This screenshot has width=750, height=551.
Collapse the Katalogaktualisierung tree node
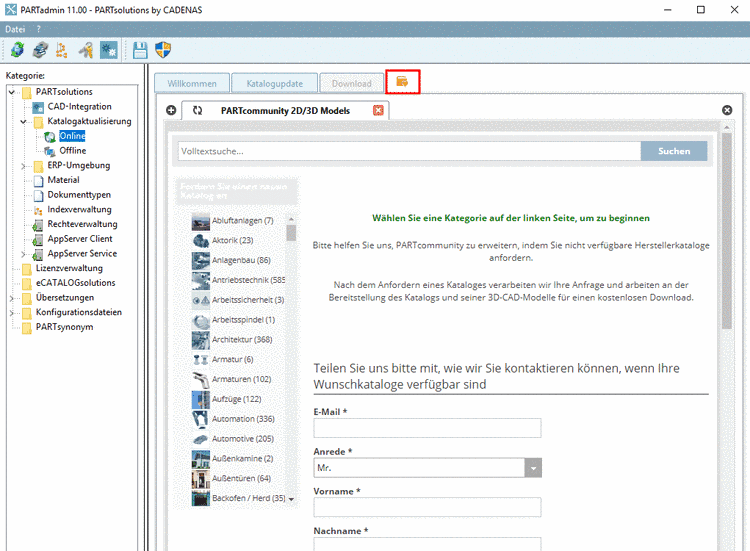(23, 121)
